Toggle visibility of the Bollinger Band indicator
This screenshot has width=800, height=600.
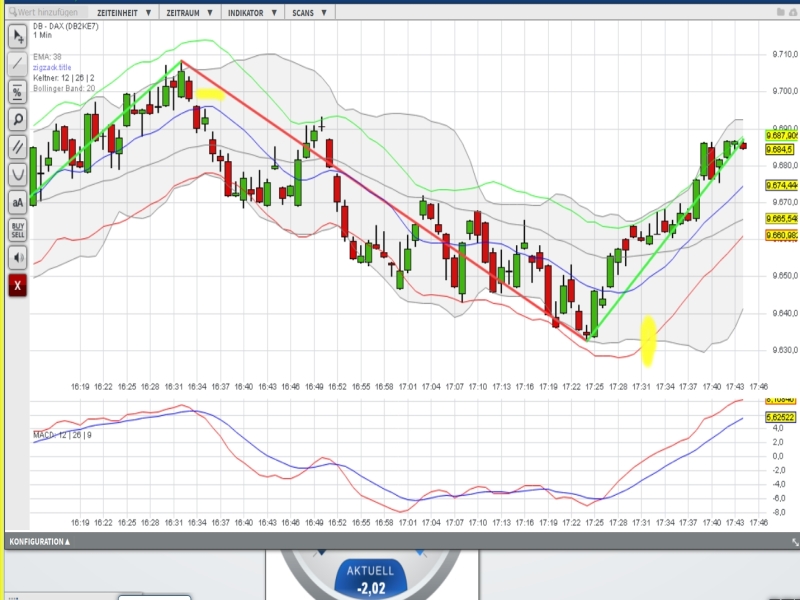(x=62, y=90)
